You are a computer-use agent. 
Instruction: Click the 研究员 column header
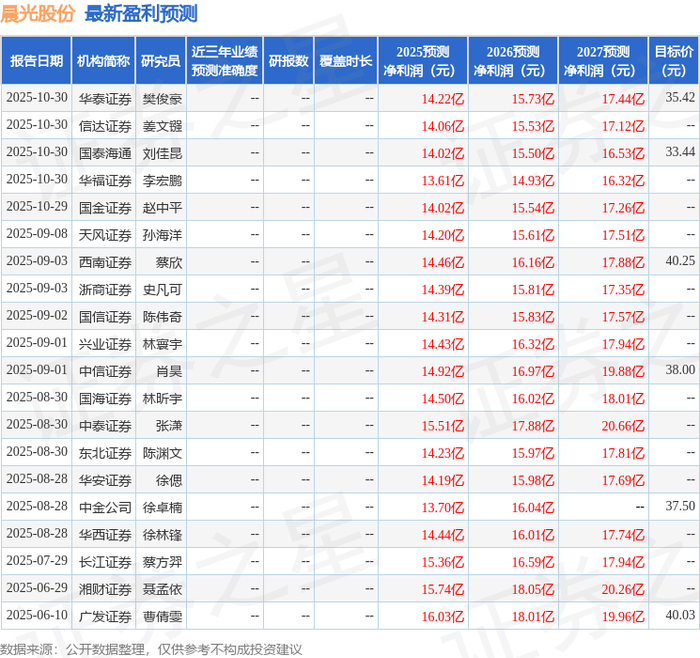tap(160, 61)
